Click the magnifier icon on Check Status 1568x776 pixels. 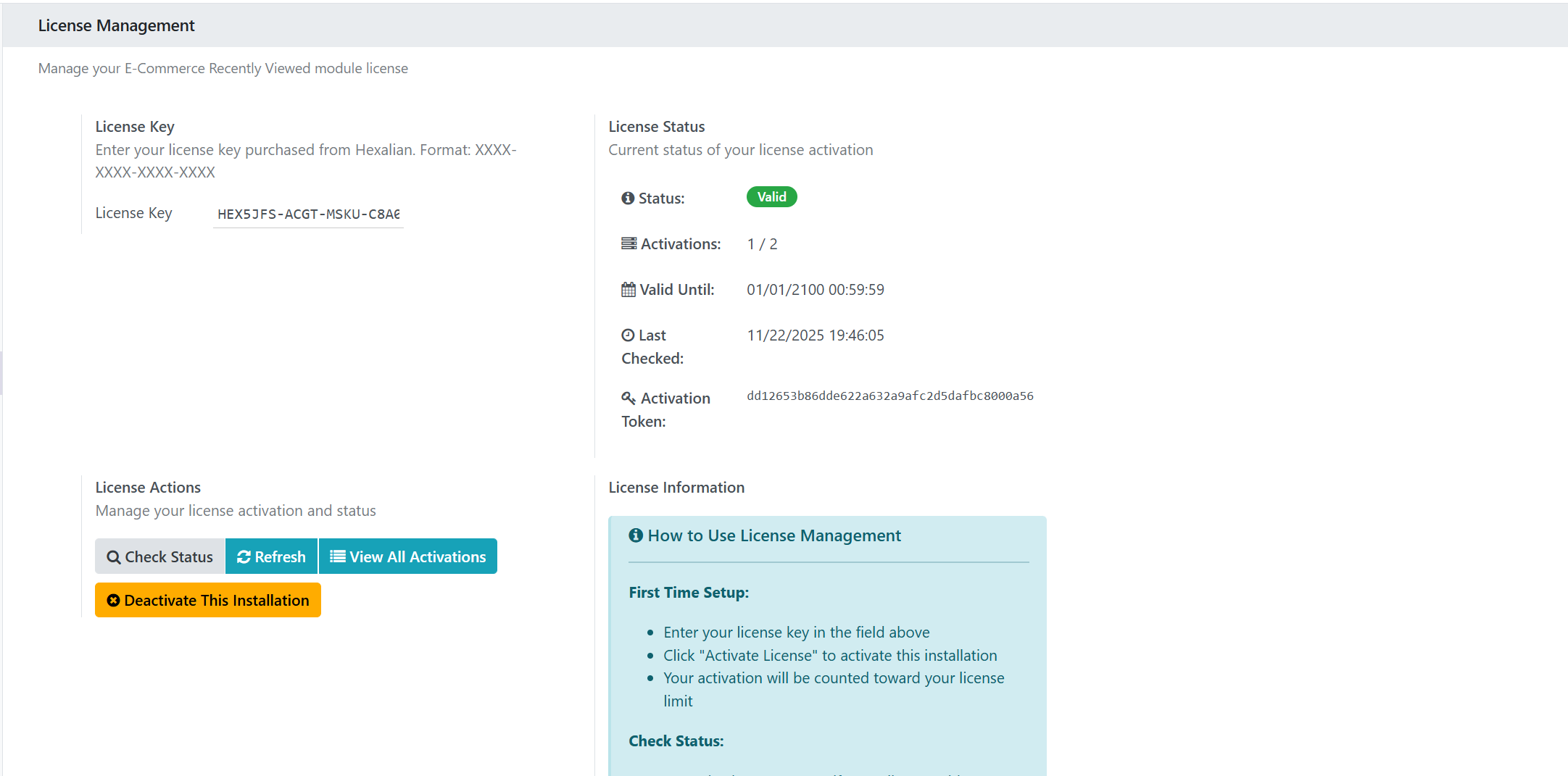[114, 557]
